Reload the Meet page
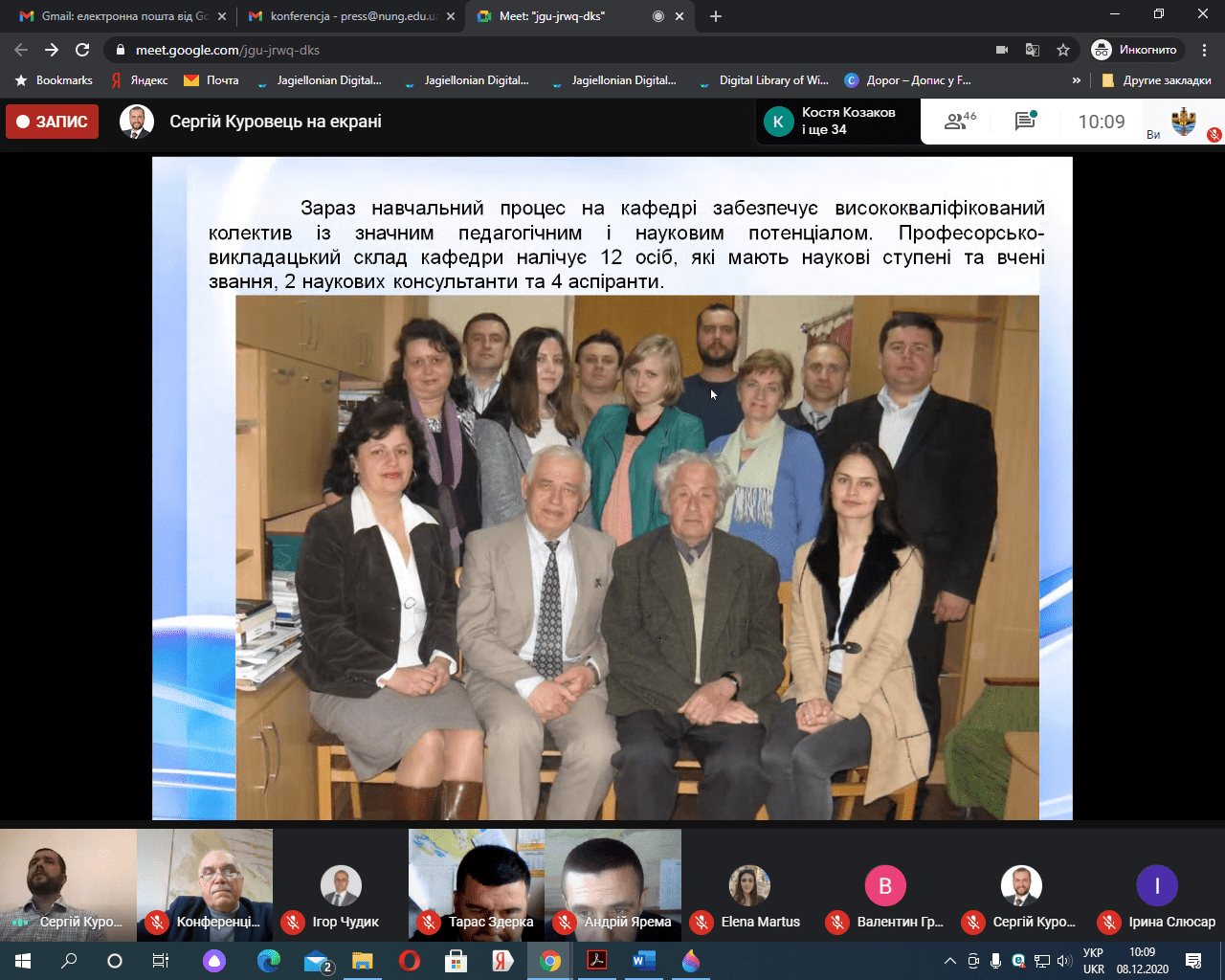 [x=82, y=50]
